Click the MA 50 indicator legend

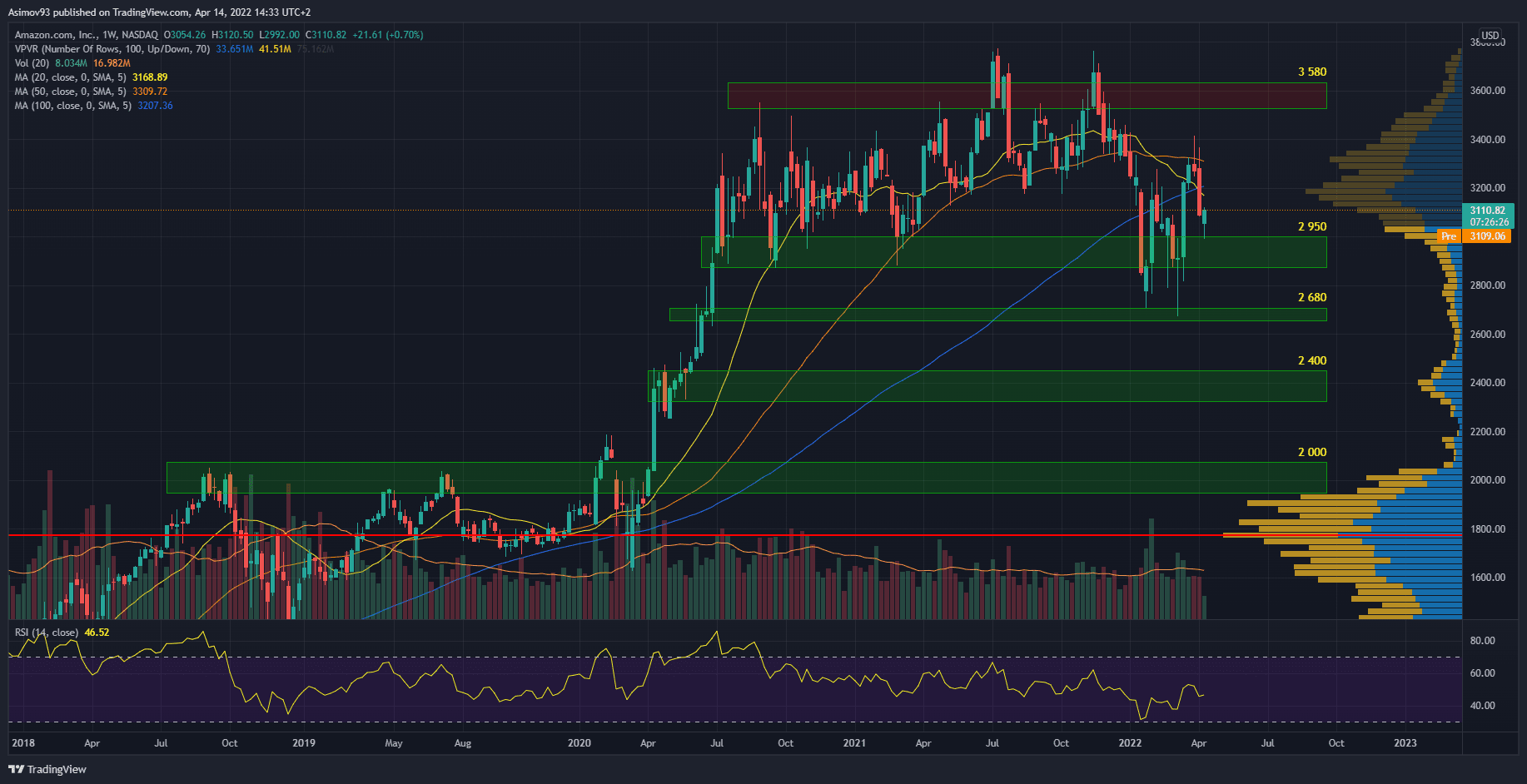point(70,92)
